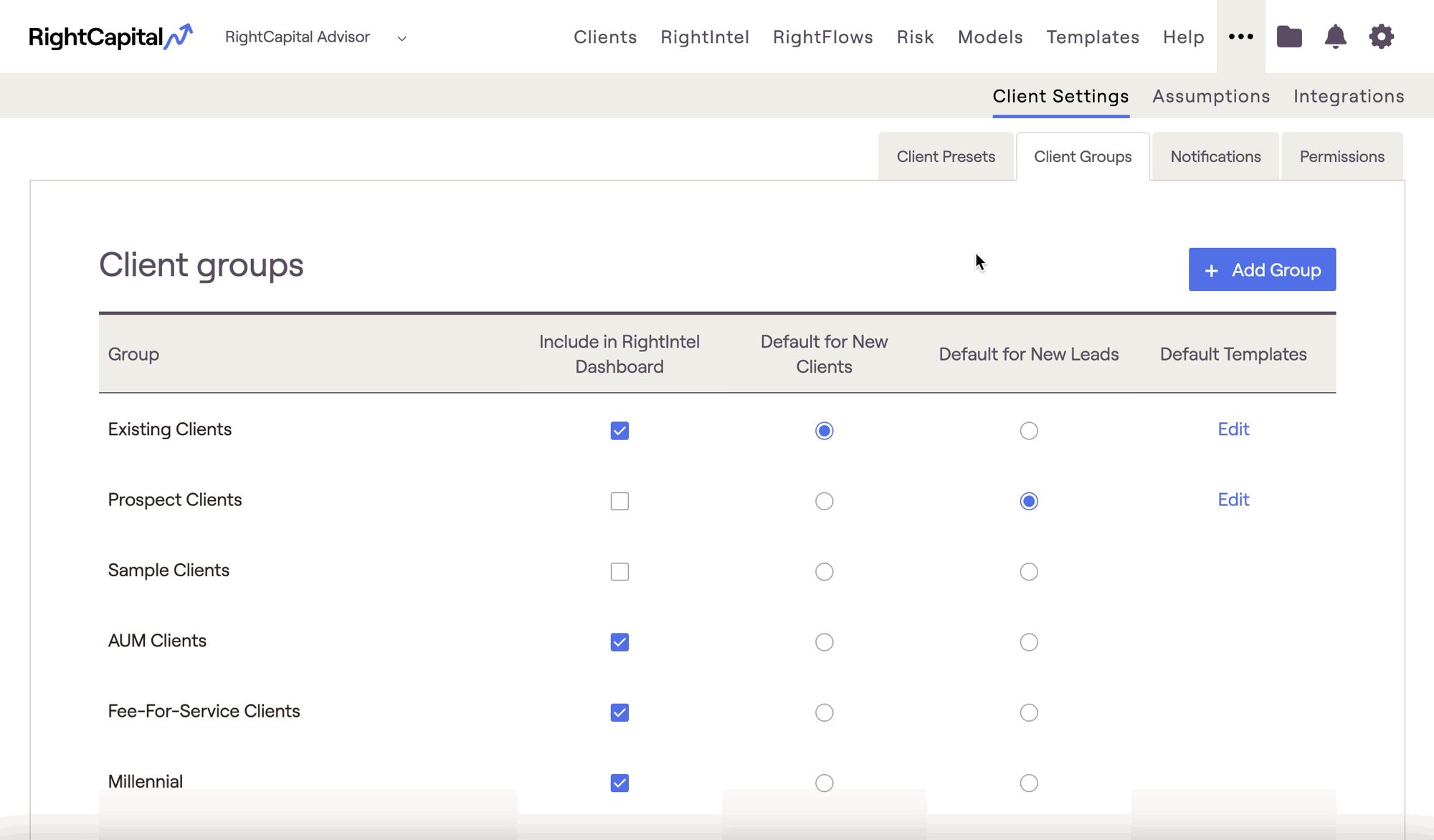This screenshot has width=1434, height=840.
Task: Select Existing Clients as default for new clients
Action: (824, 431)
